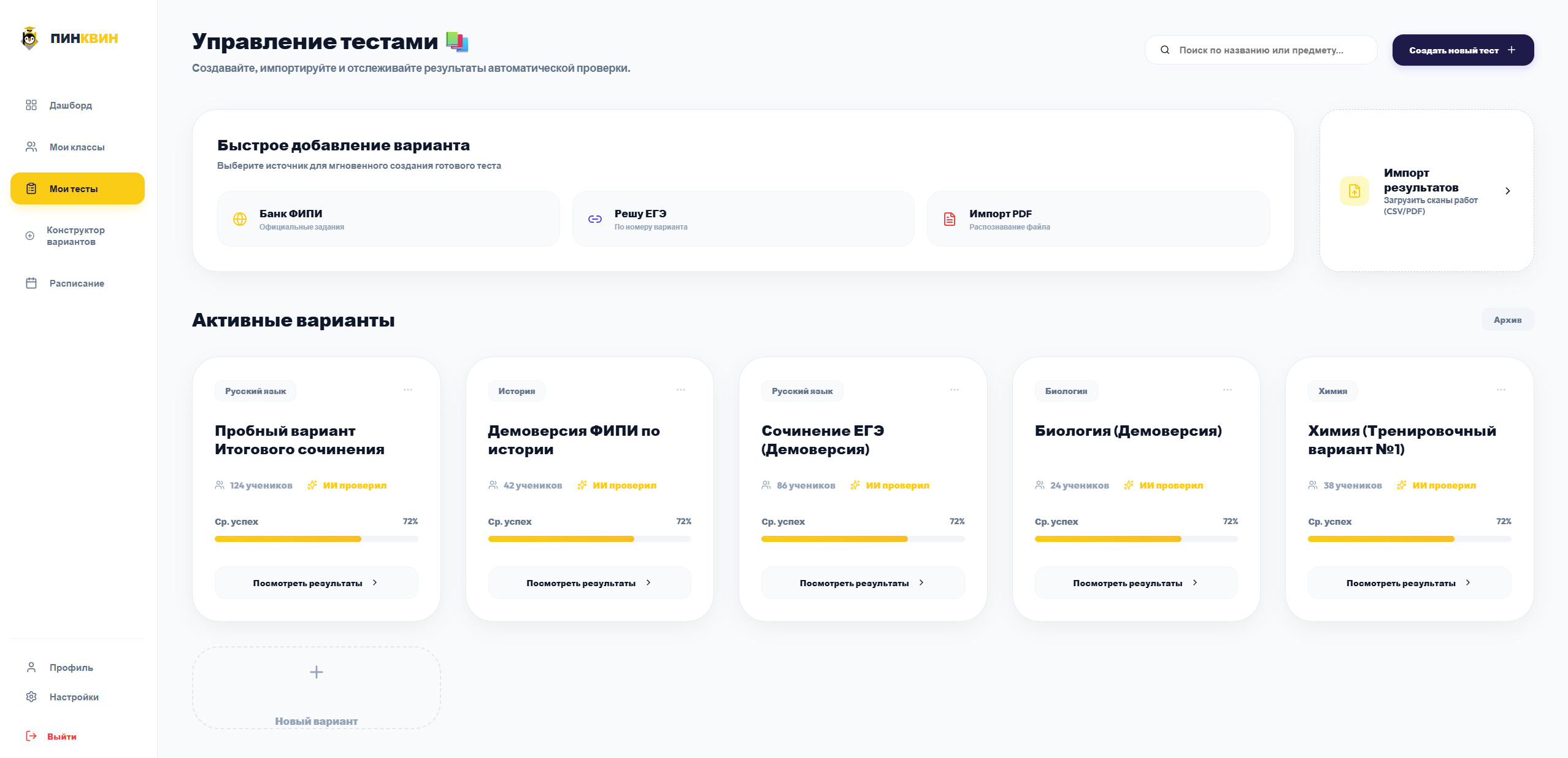Click the search magnifier icon
The height and width of the screenshot is (758, 1568).
[1164, 50]
